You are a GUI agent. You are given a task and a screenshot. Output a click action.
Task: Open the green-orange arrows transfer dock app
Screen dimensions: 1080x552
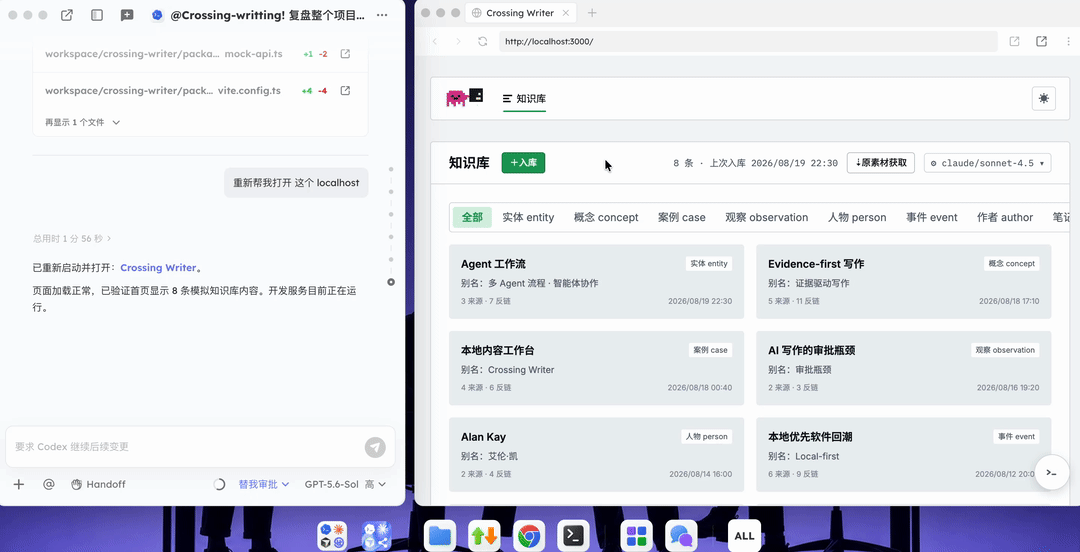(x=484, y=535)
